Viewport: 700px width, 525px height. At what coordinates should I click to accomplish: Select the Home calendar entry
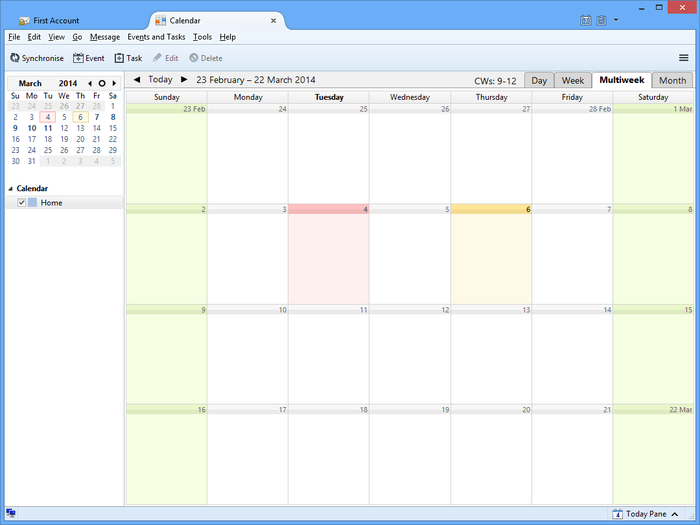point(64,203)
